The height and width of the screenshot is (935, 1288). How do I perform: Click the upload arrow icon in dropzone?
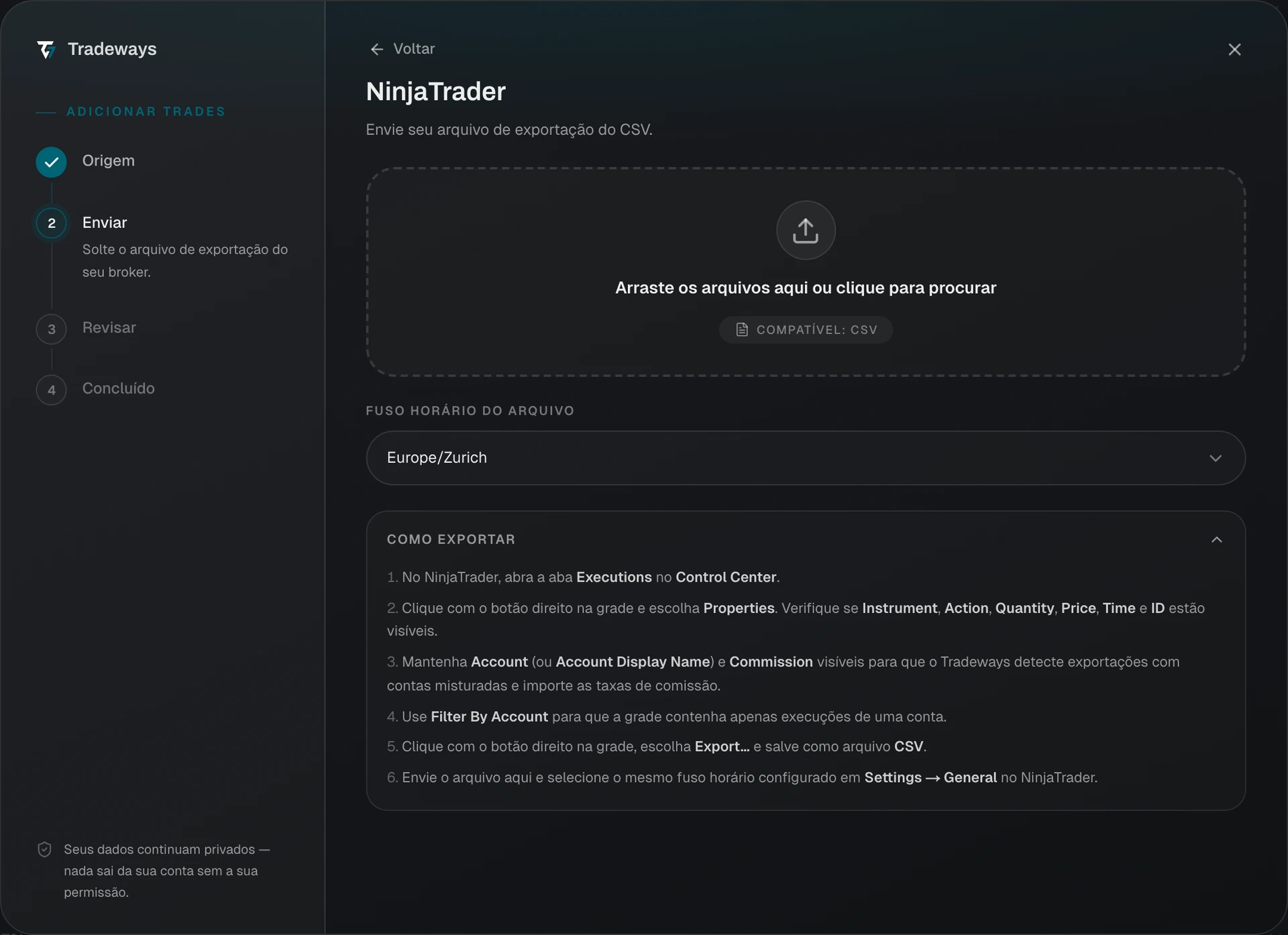coord(806,230)
